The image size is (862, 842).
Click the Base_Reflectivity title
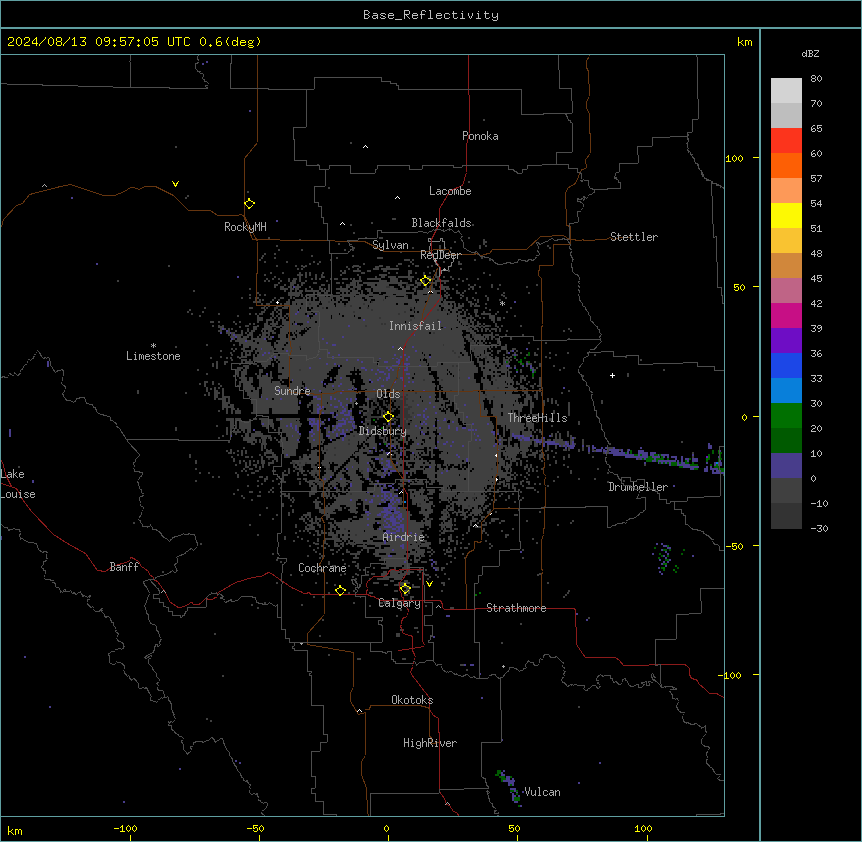point(431,15)
